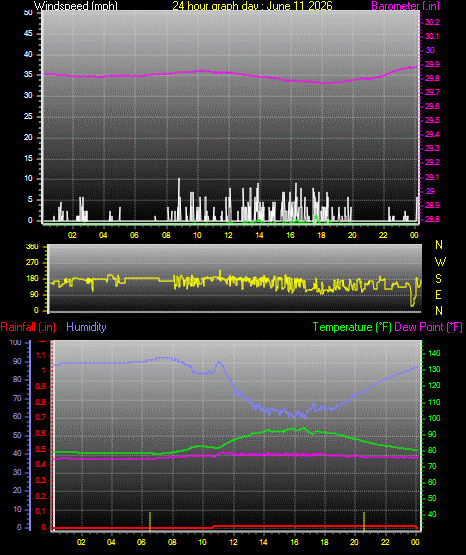Click the 120 value on temperature axis
This screenshot has height=555, width=466.
point(434,385)
